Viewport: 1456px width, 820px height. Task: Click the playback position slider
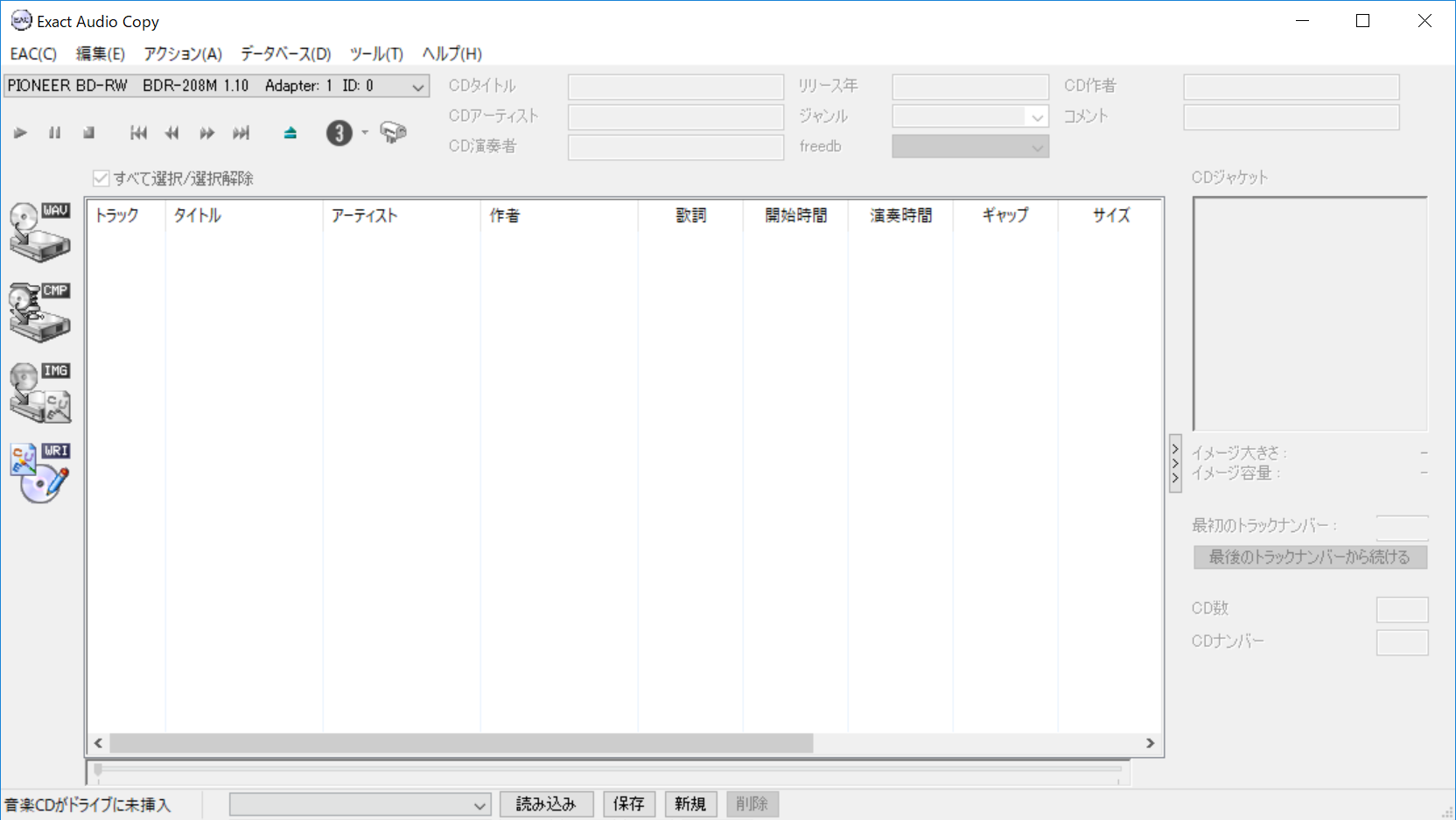tap(608, 770)
